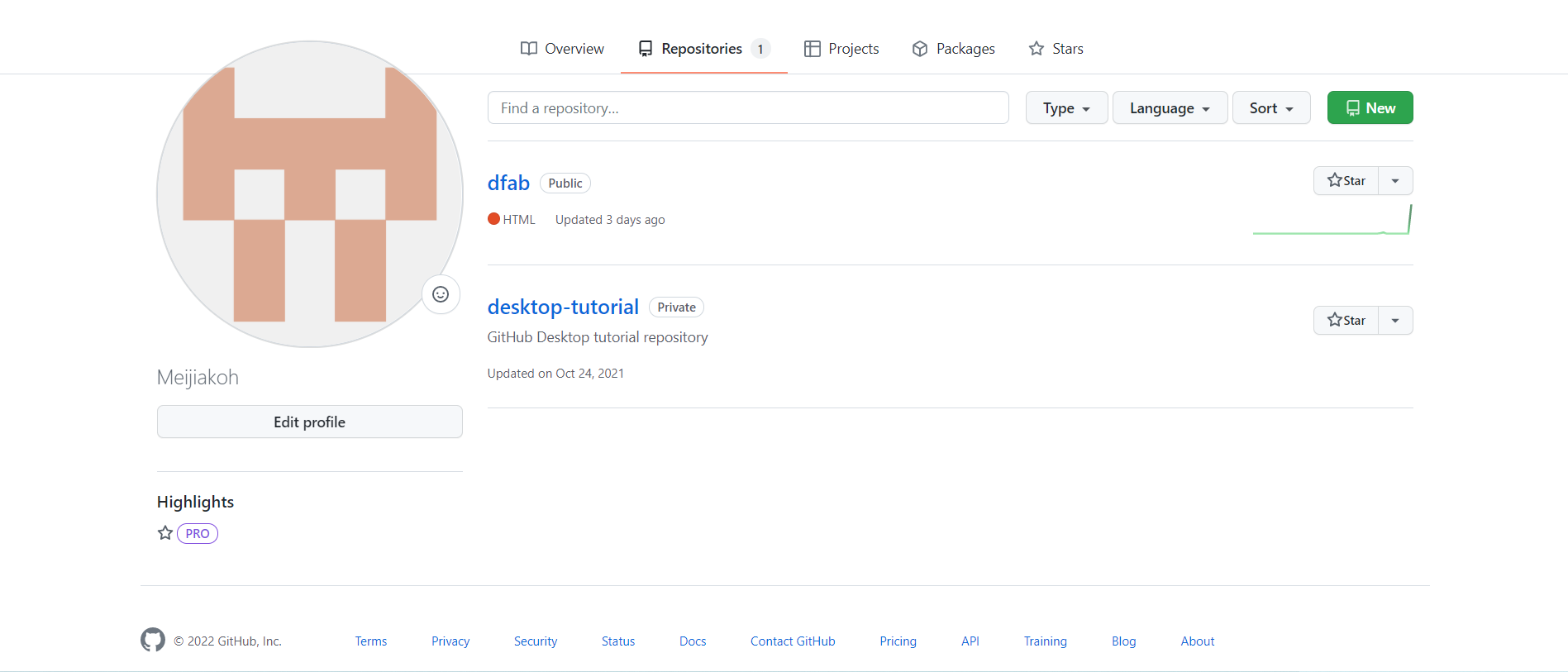The image size is (1568, 672).
Task: Open the Pricing footer link
Action: 898,641
